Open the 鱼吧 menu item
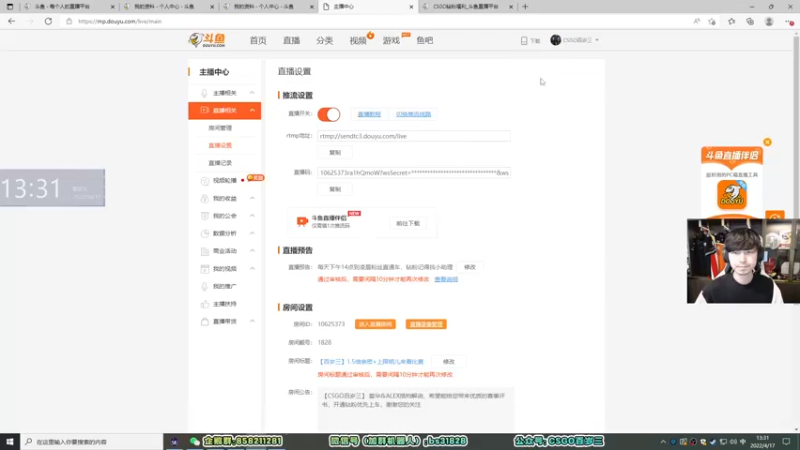This screenshot has height=450, width=800. tap(424, 40)
